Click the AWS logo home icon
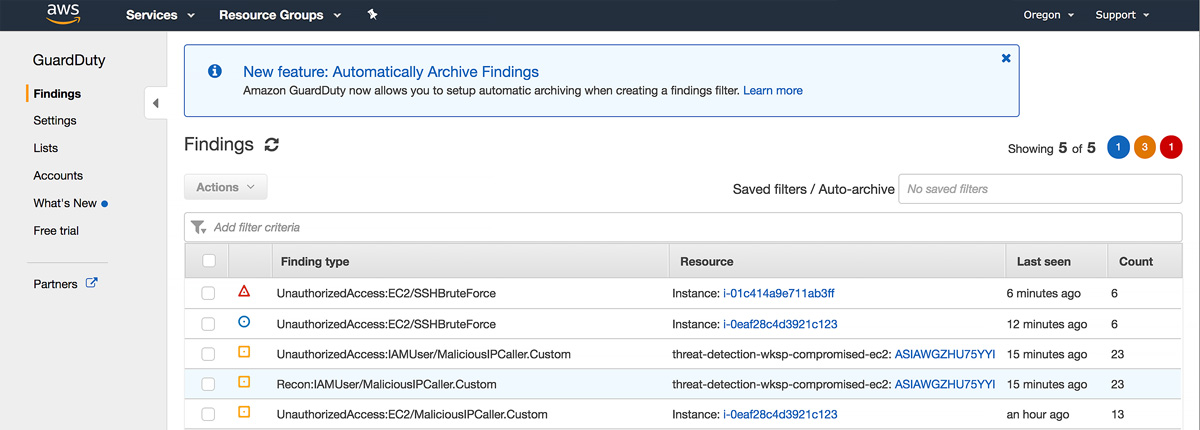Image resolution: width=1200 pixels, height=430 pixels. coord(63,14)
